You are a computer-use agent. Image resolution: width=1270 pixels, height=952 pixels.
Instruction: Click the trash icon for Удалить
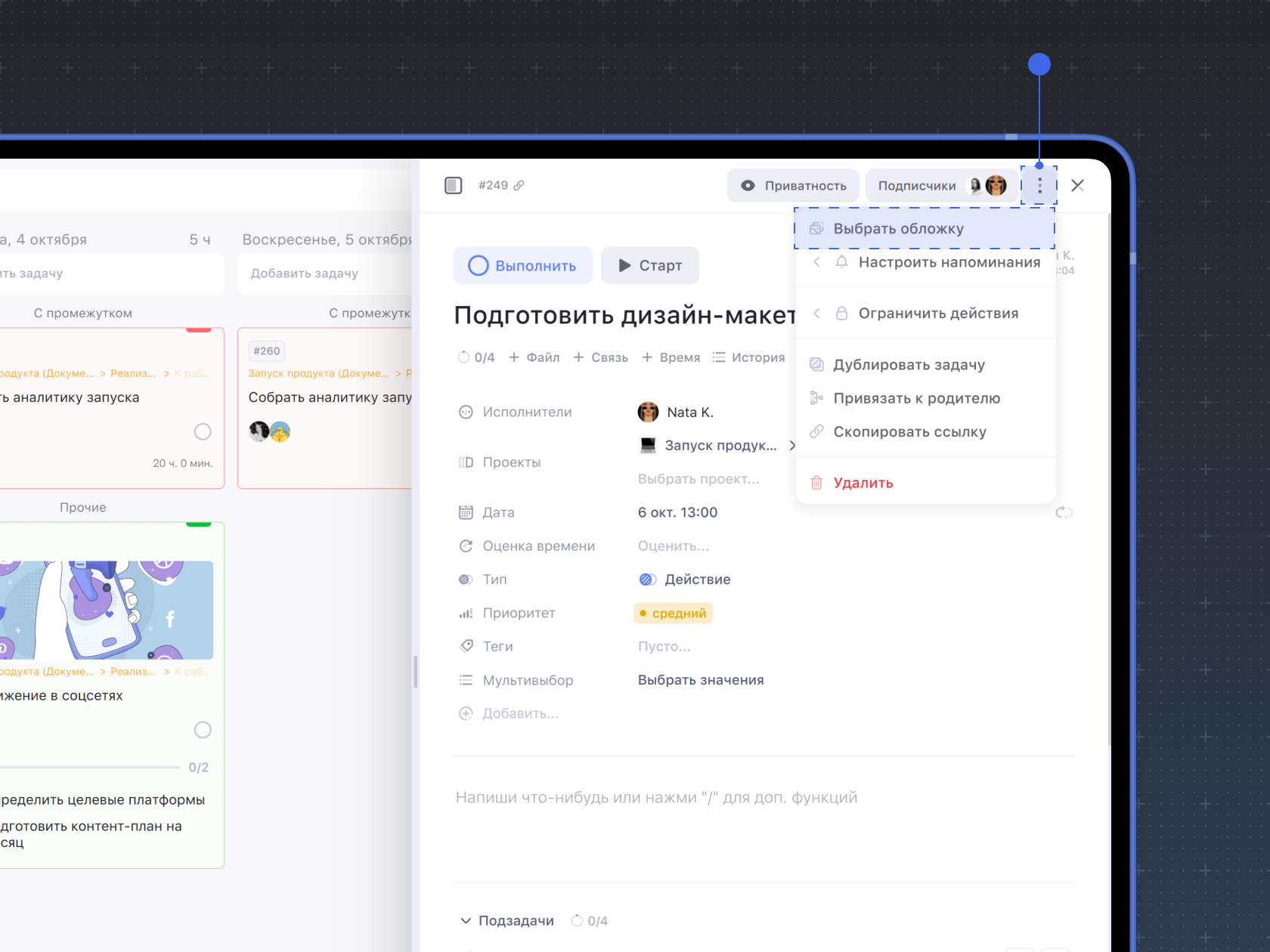click(x=816, y=483)
